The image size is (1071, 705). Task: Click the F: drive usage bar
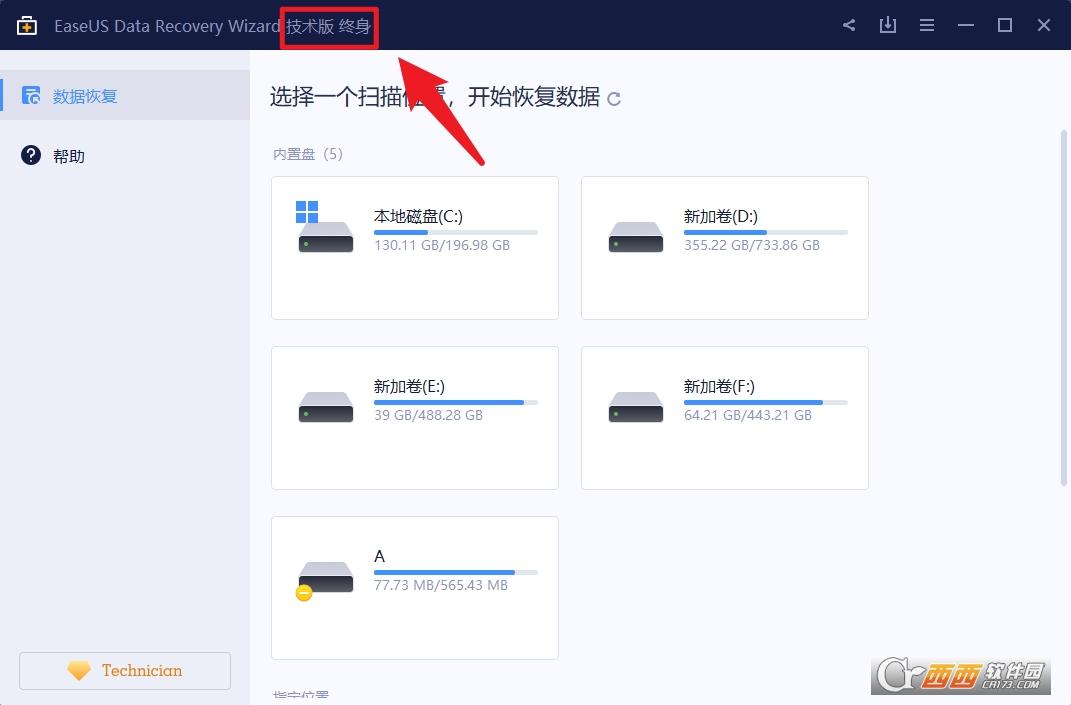pos(766,402)
